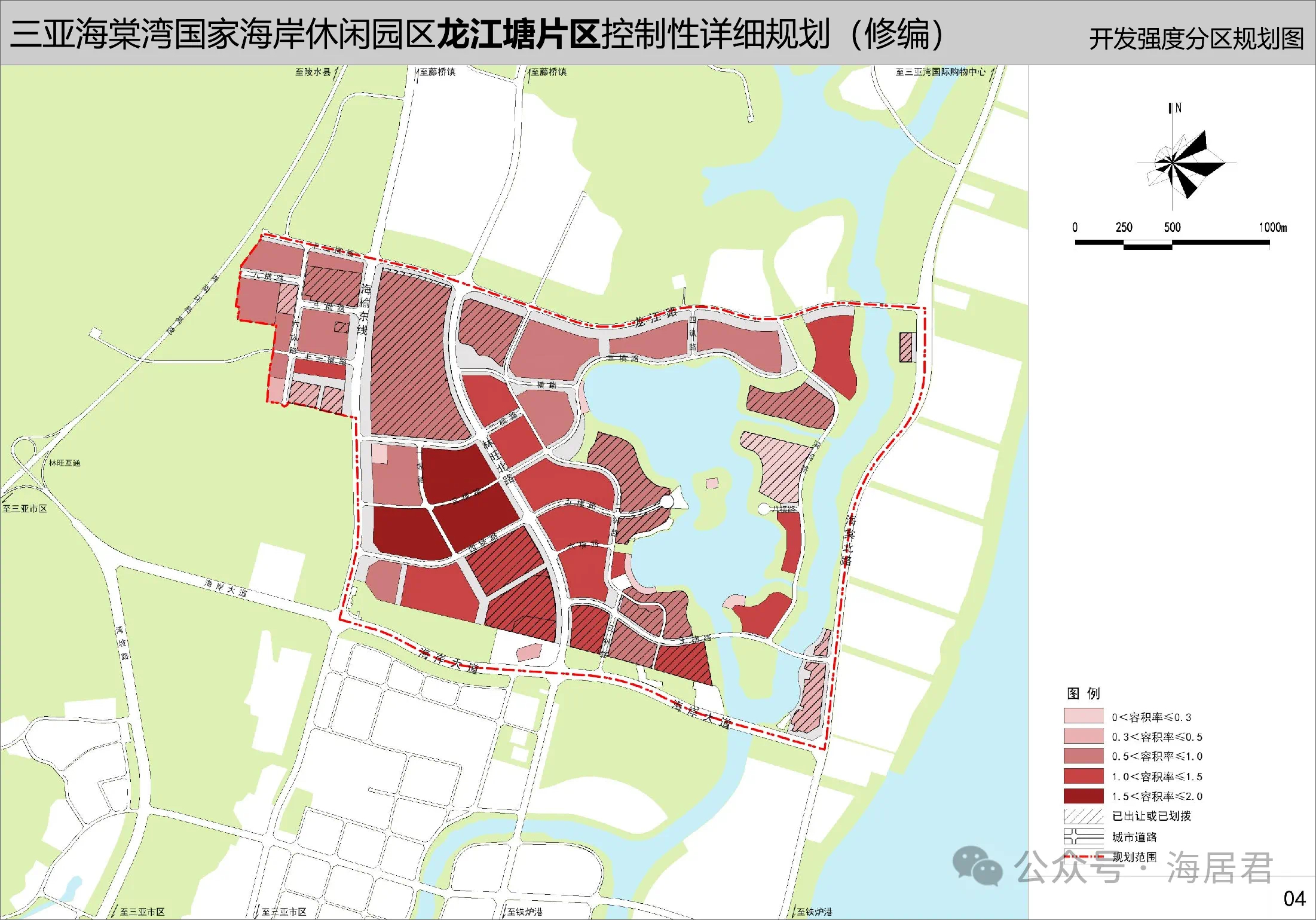Select the 0.3<容积率≤0.5 legend swatch
The image size is (1316, 920).
[x=1083, y=736]
